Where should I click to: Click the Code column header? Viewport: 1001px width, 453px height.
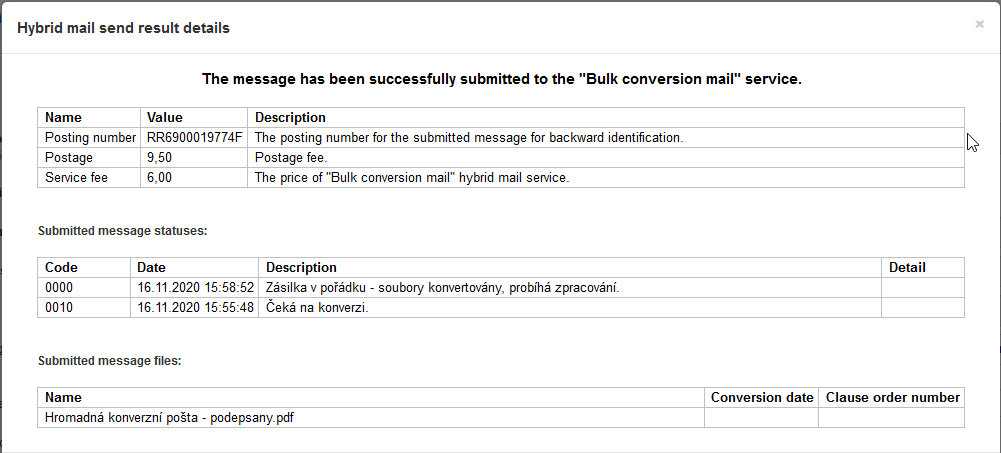click(62, 268)
